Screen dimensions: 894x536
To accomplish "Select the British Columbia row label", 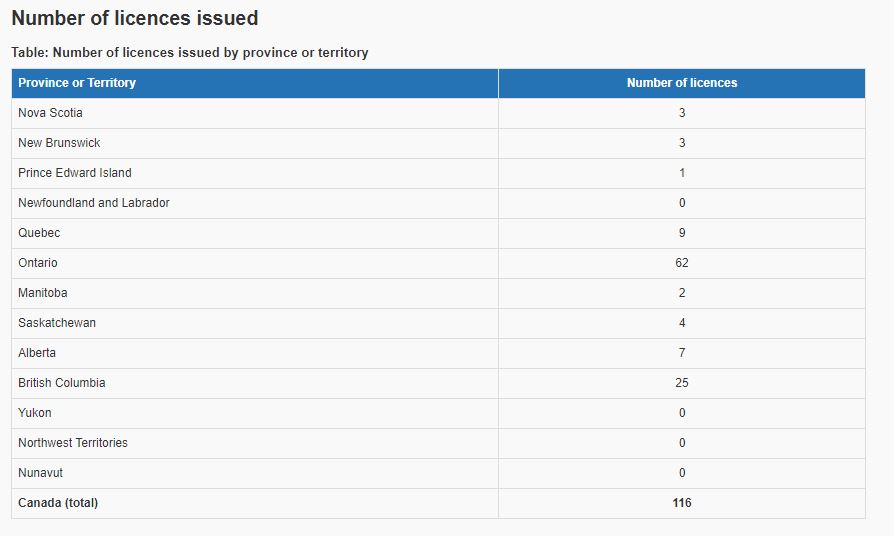I will coord(62,383).
